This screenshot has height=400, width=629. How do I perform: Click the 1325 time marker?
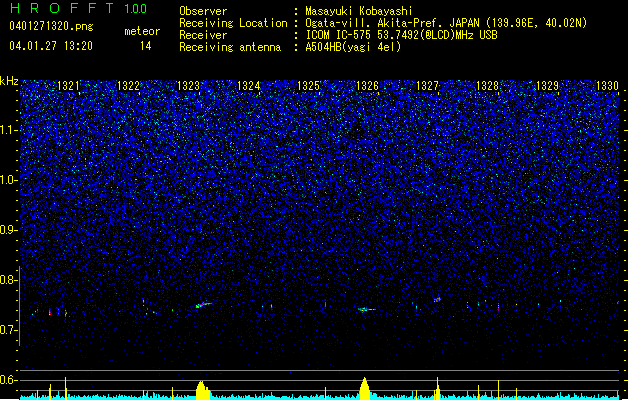(x=308, y=86)
